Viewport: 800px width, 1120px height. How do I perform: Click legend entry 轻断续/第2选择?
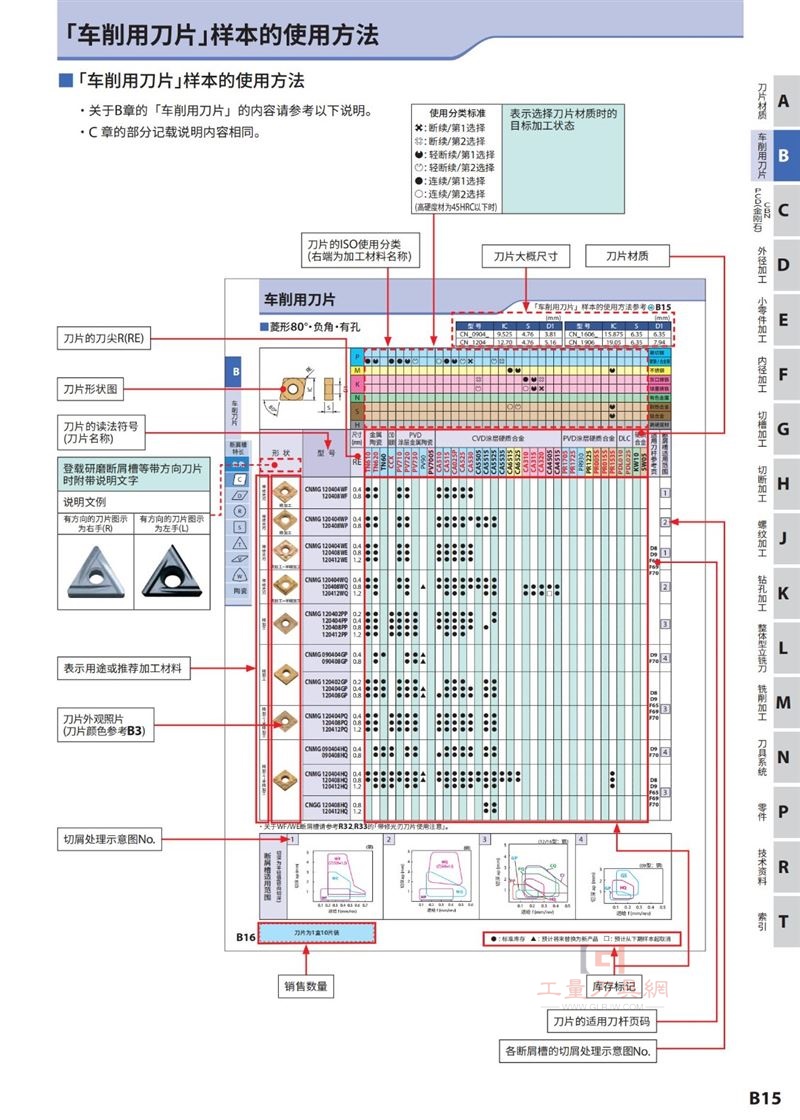point(455,167)
